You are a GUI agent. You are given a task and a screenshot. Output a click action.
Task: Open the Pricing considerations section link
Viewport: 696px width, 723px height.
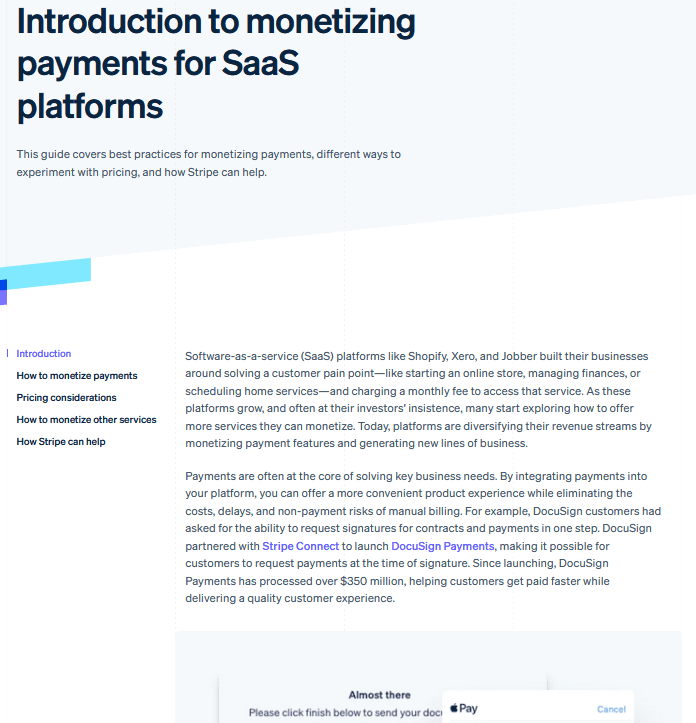pos(66,398)
